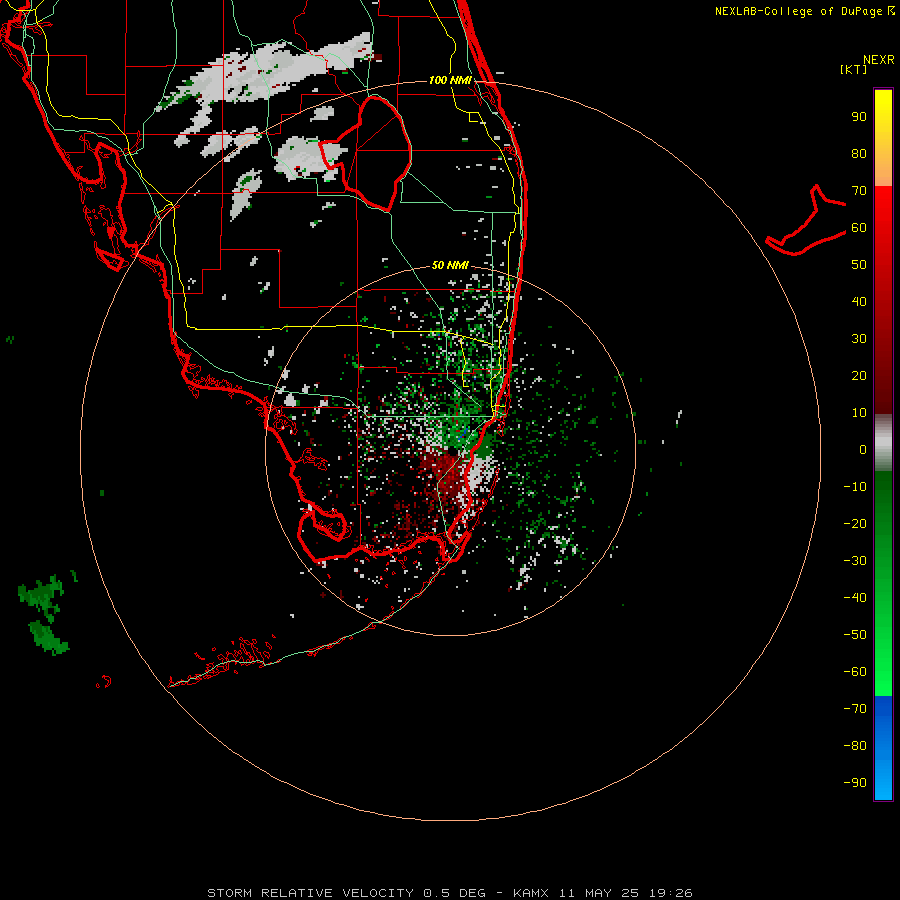
Task: Click the Storm Relative Velocity caption text
Action: pyautogui.click(x=449, y=893)
